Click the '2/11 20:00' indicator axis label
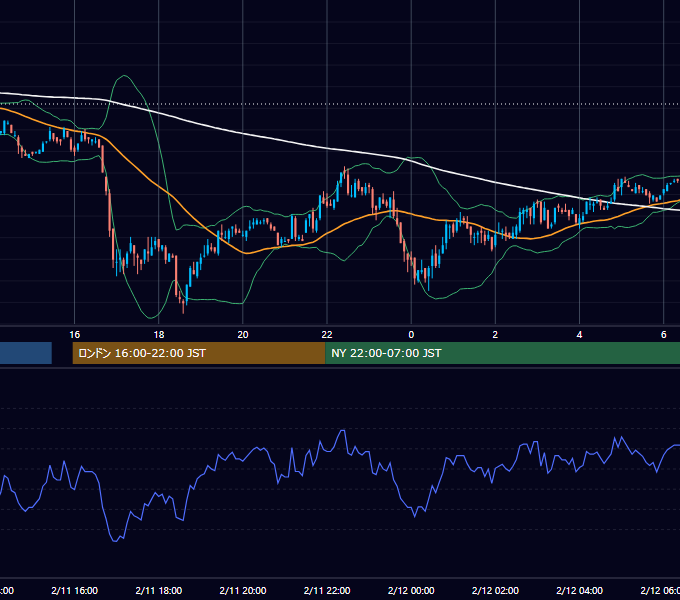Viewport: 680px width, 600px height. 243,590
